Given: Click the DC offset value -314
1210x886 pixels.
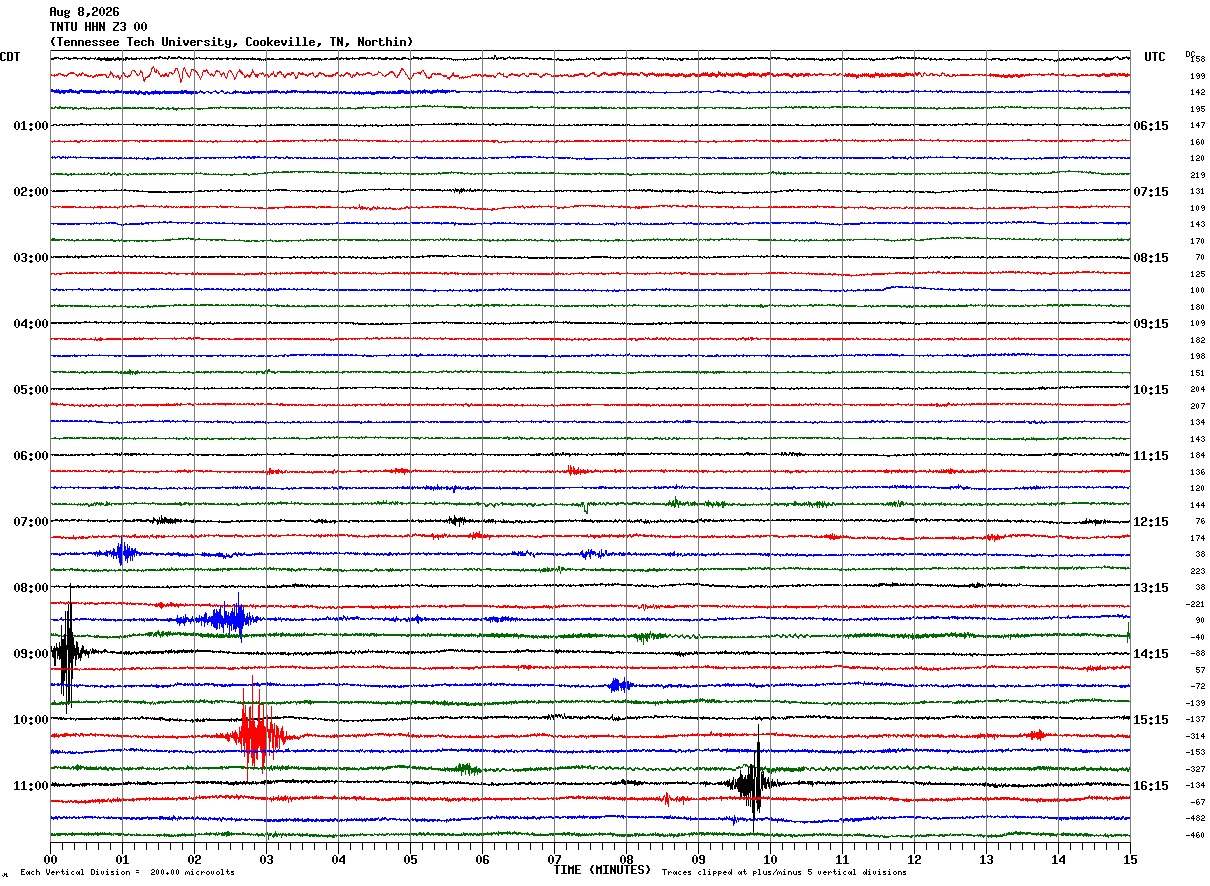Looking at the screenshot, I should 1196,736.
